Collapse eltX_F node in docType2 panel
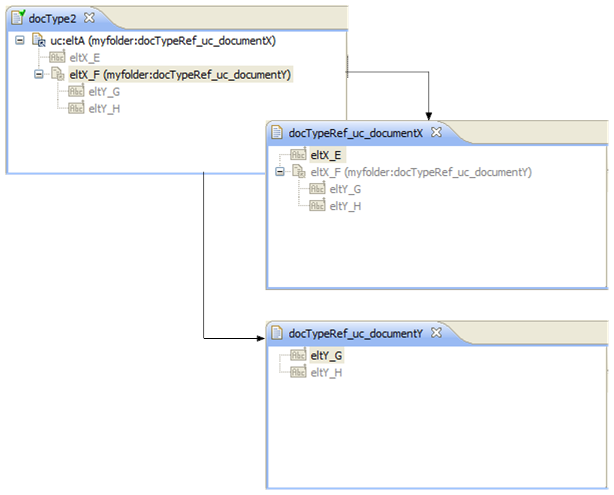Viewport: 614px width, 495px height. (x=38, y=74)
